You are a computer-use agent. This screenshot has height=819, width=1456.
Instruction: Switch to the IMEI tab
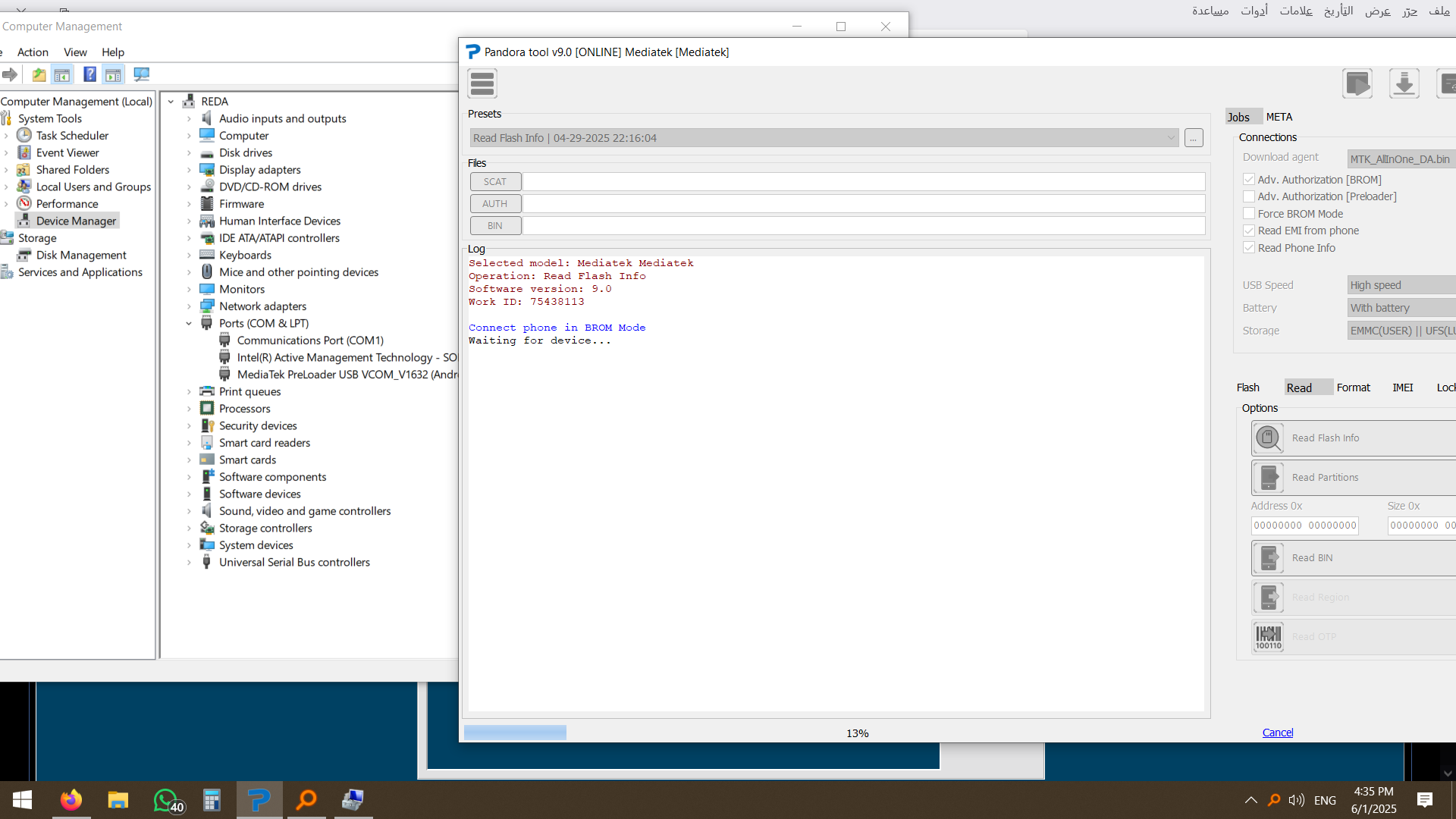click(1403, 388)
